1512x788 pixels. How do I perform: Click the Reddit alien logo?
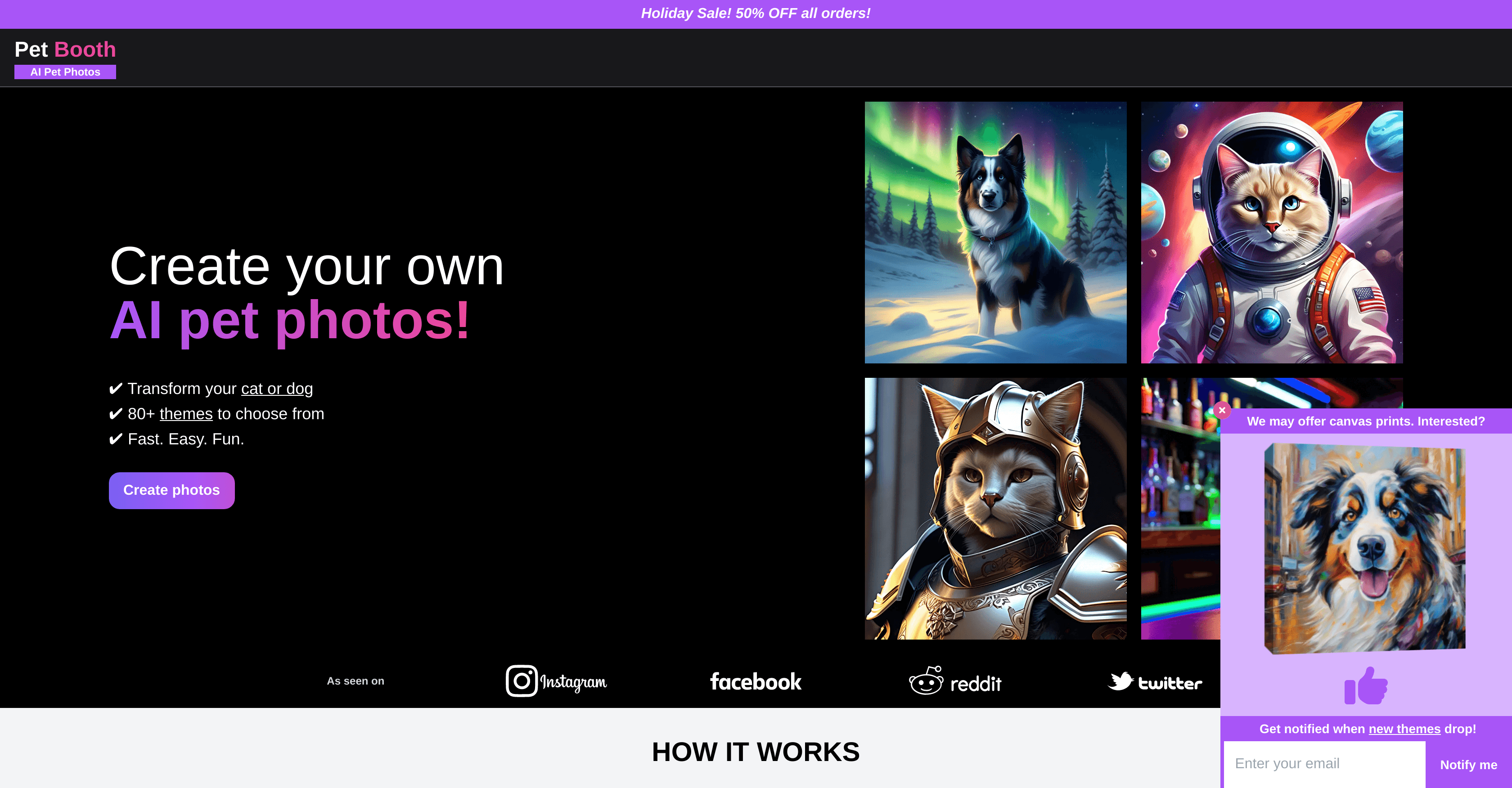926,681
